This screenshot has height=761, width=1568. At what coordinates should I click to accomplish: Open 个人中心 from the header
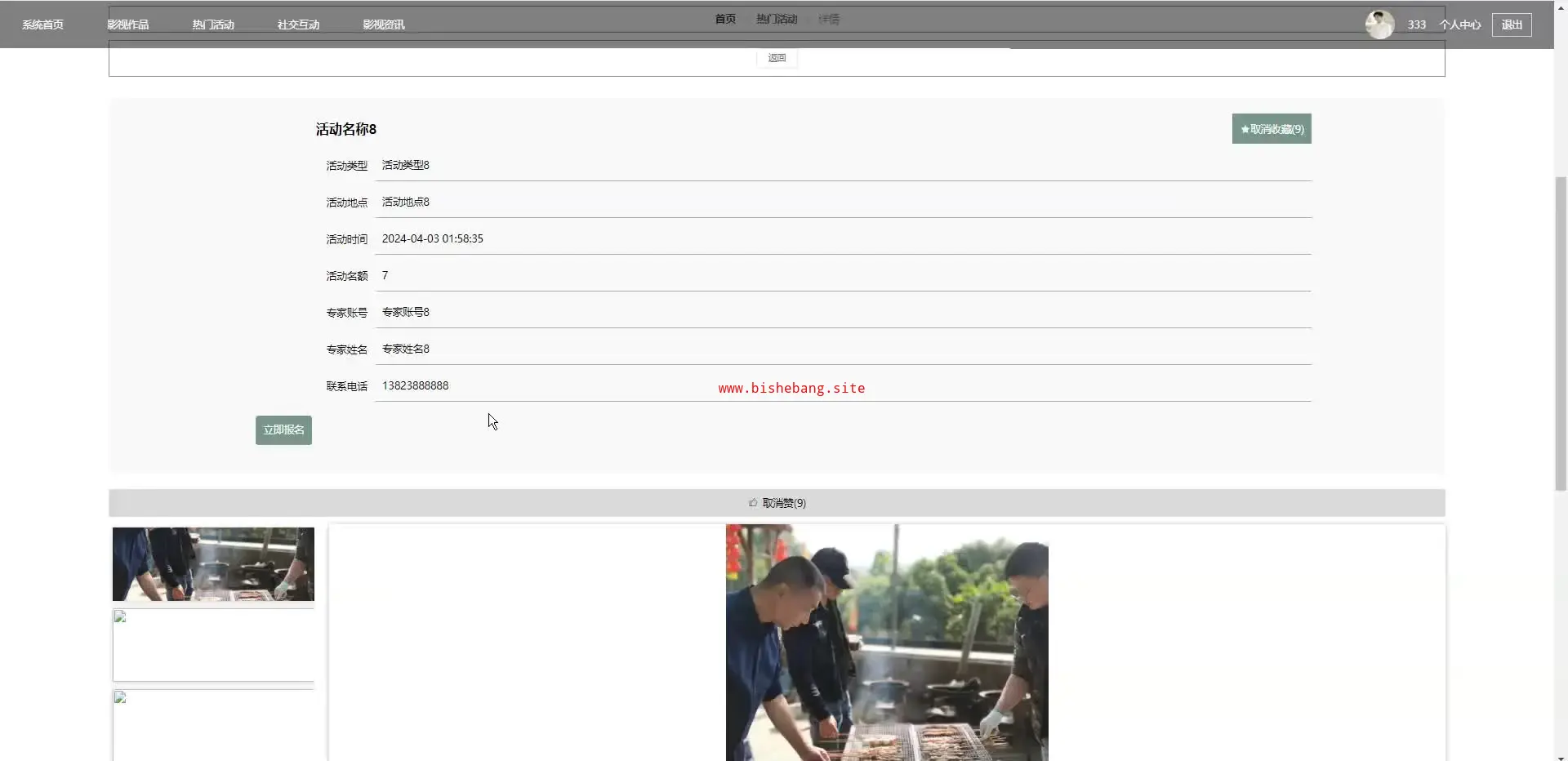(1460, 24)
